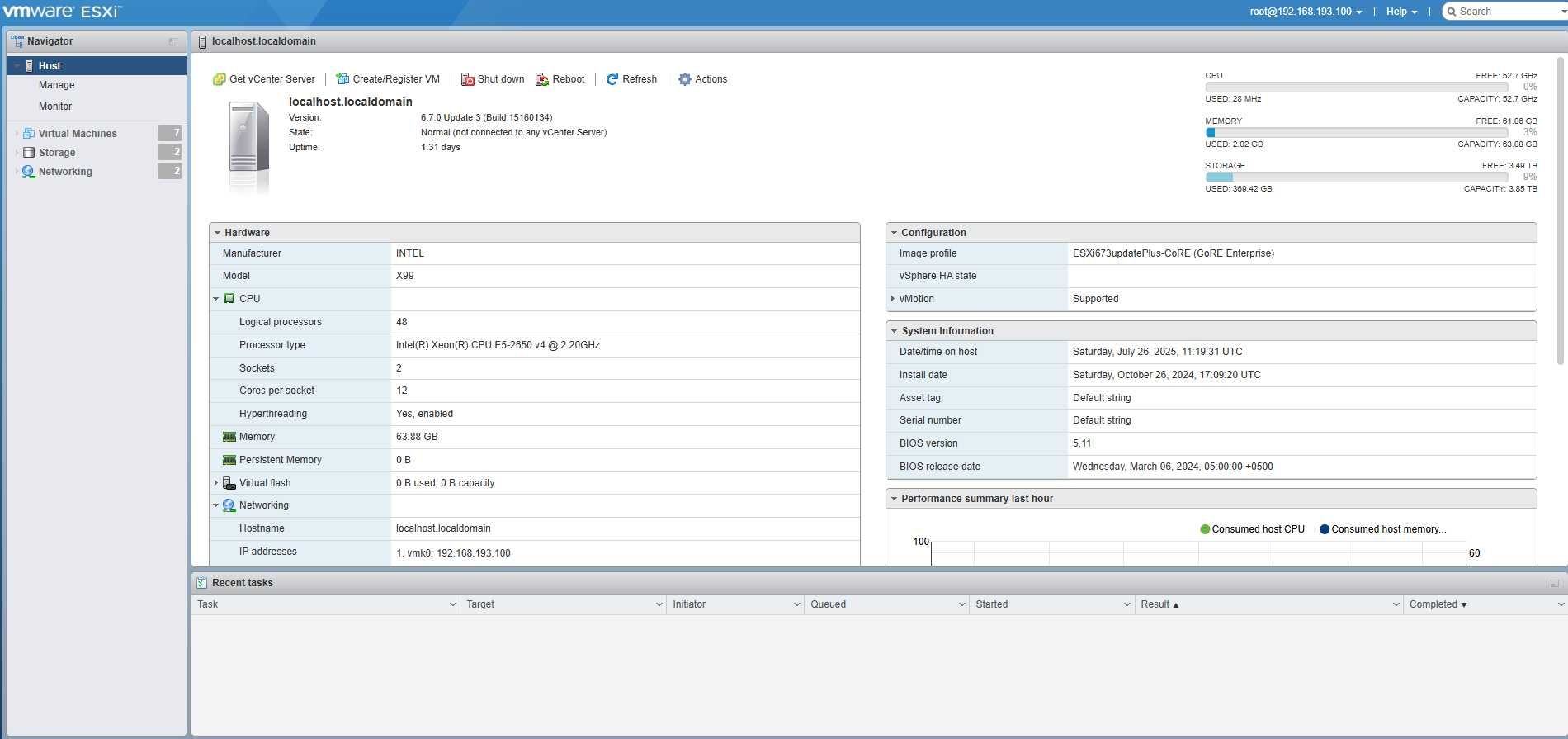Click the Virtual Machines icon in Navigator
The width and height of the screenshot is (1568, 739).
click(29, 133)
